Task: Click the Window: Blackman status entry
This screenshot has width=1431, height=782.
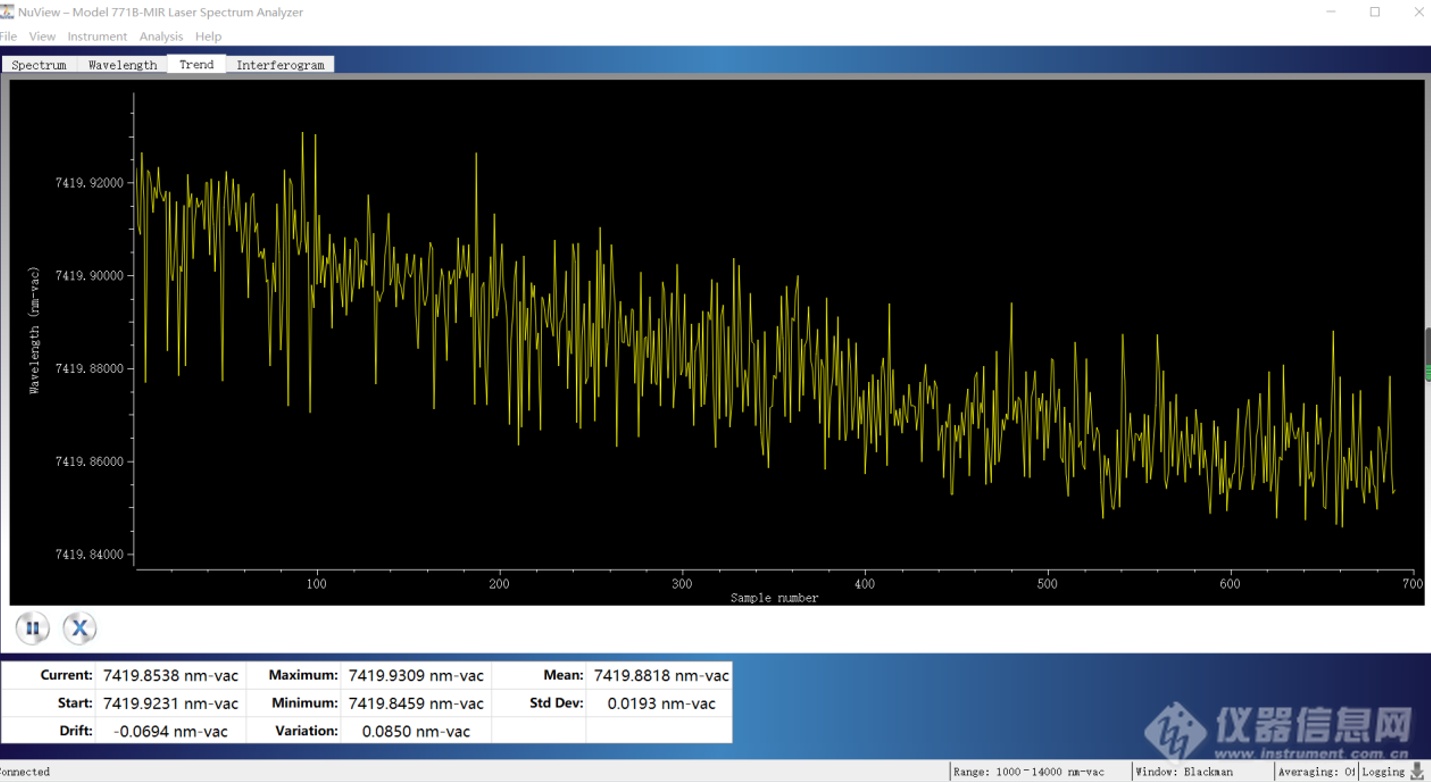Action: point(1184,772)
